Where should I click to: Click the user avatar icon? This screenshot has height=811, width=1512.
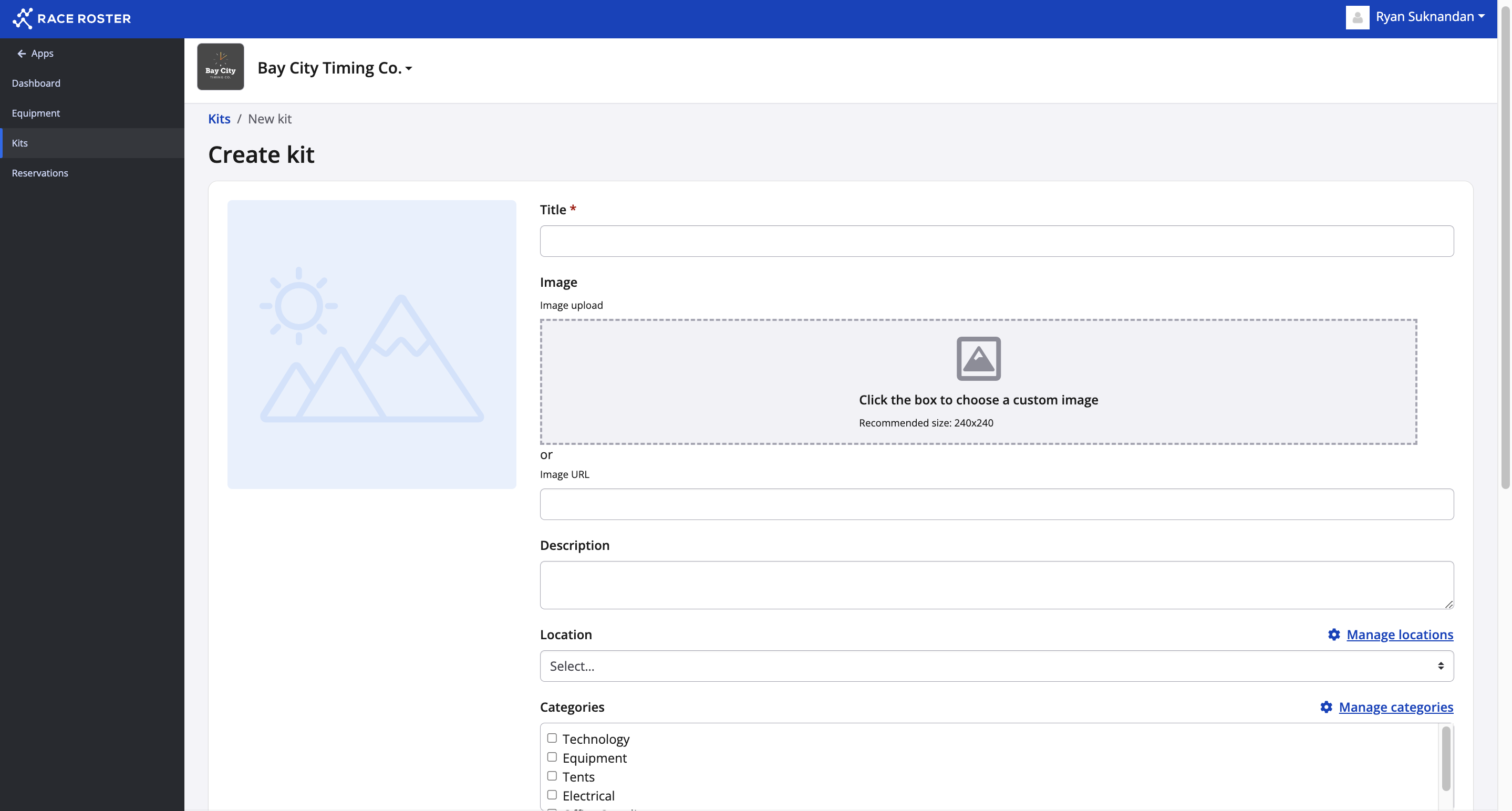1356,17
